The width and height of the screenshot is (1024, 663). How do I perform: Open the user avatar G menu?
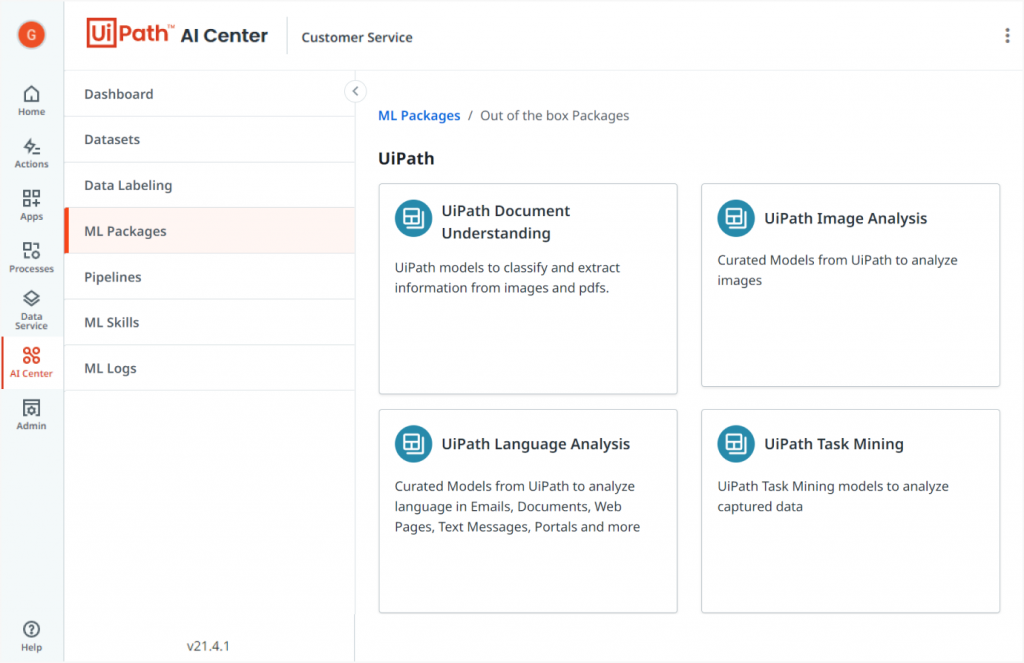[x=32, y=35]
